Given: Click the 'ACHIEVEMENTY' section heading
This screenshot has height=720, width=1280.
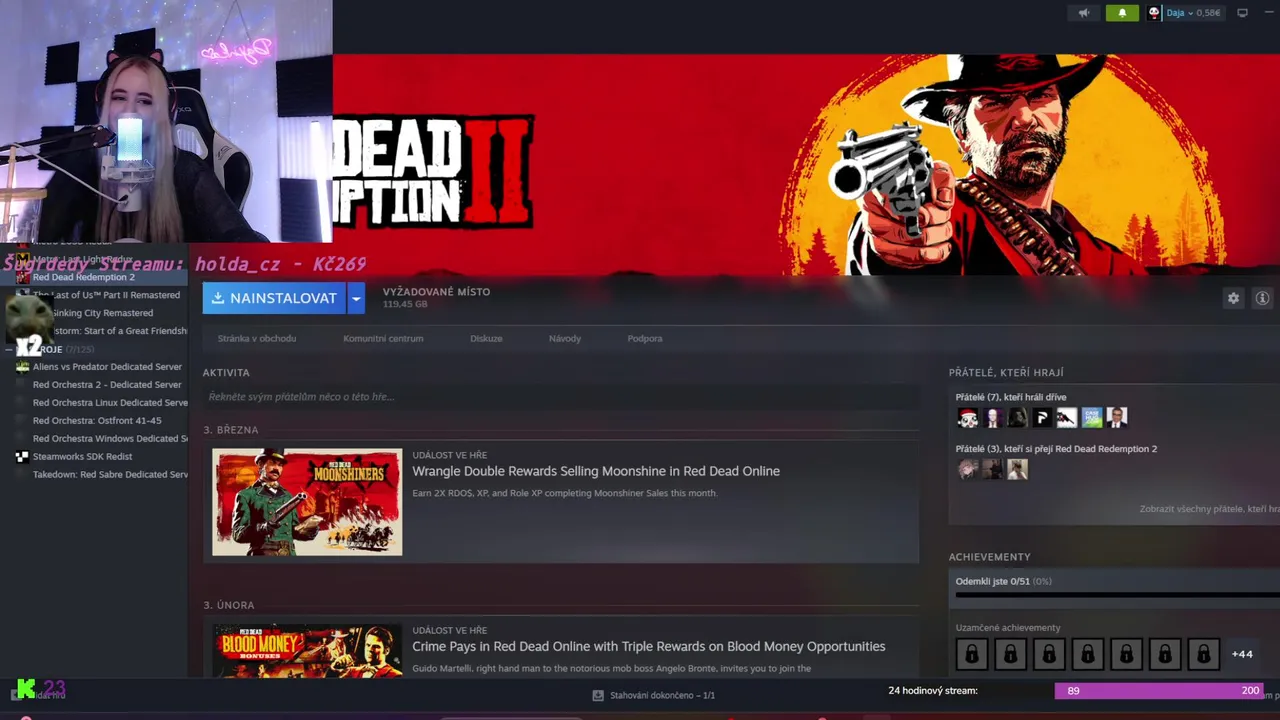Looking at the screenshot, I should coord(989,557).
